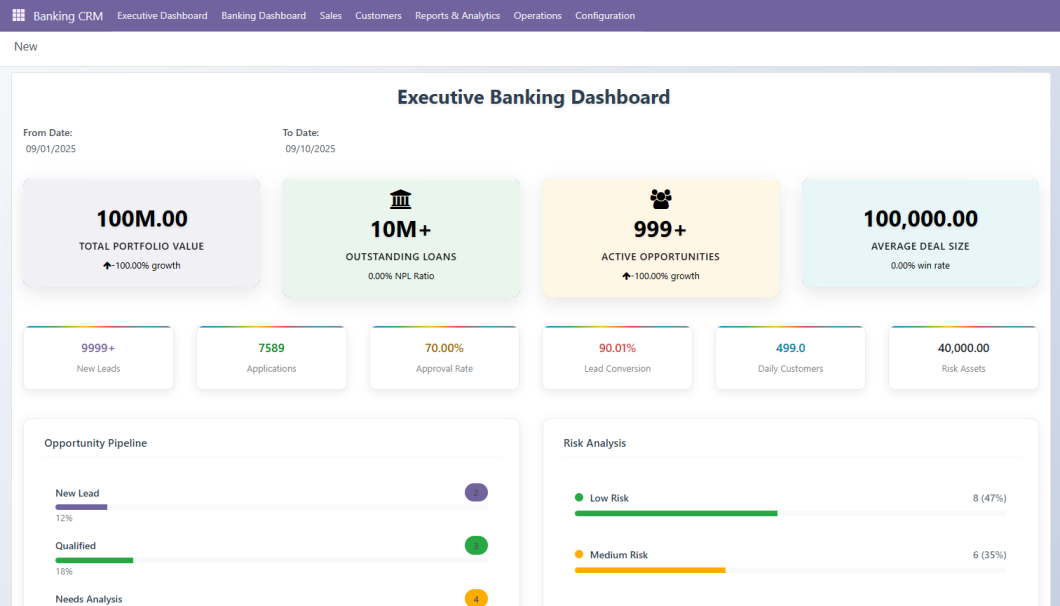Viewport: 1060px width, 606px height.
Task: Open the Approval Rate 70.00% tile
Action: [444, 358]
